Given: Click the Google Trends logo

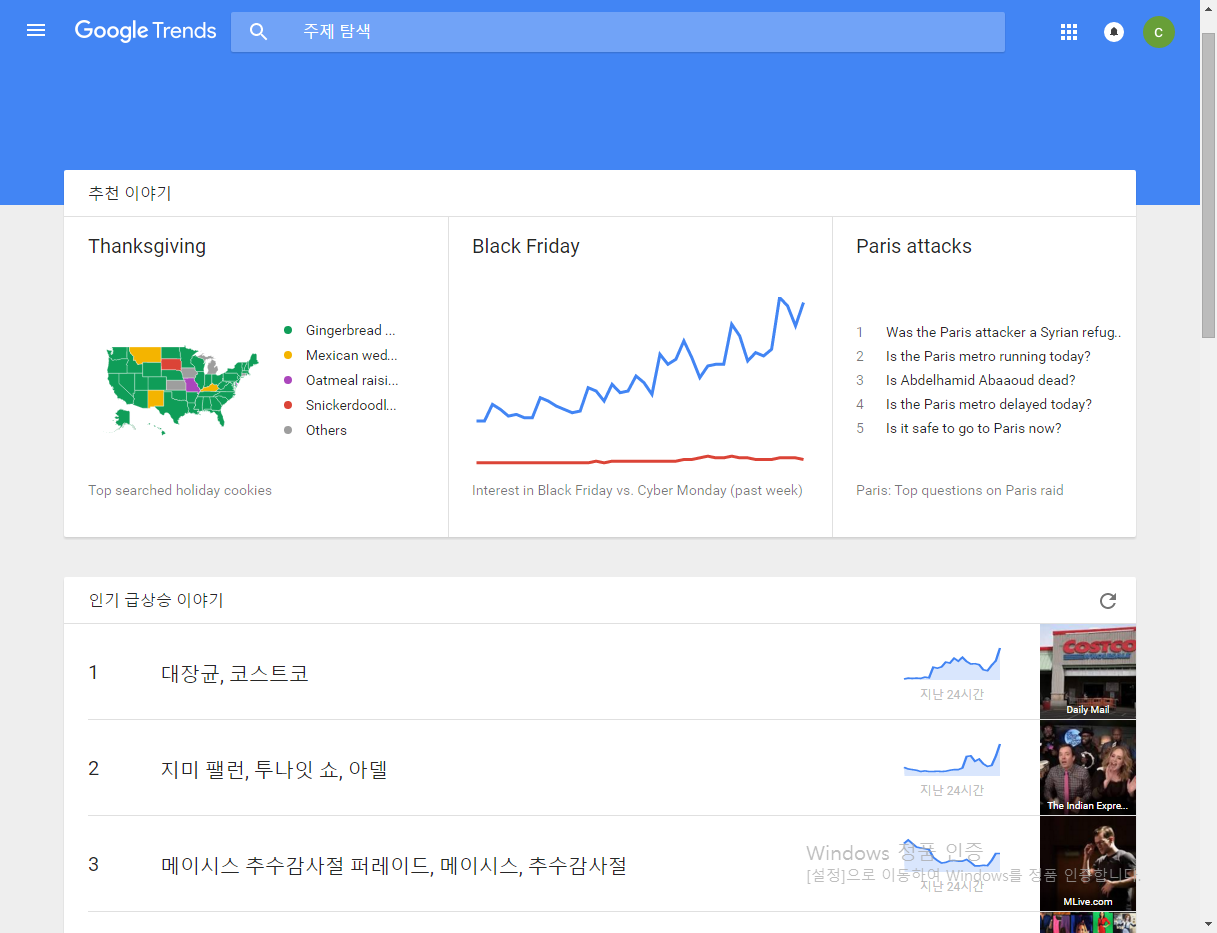Looking at the screenshot, I should pos(145,31).
